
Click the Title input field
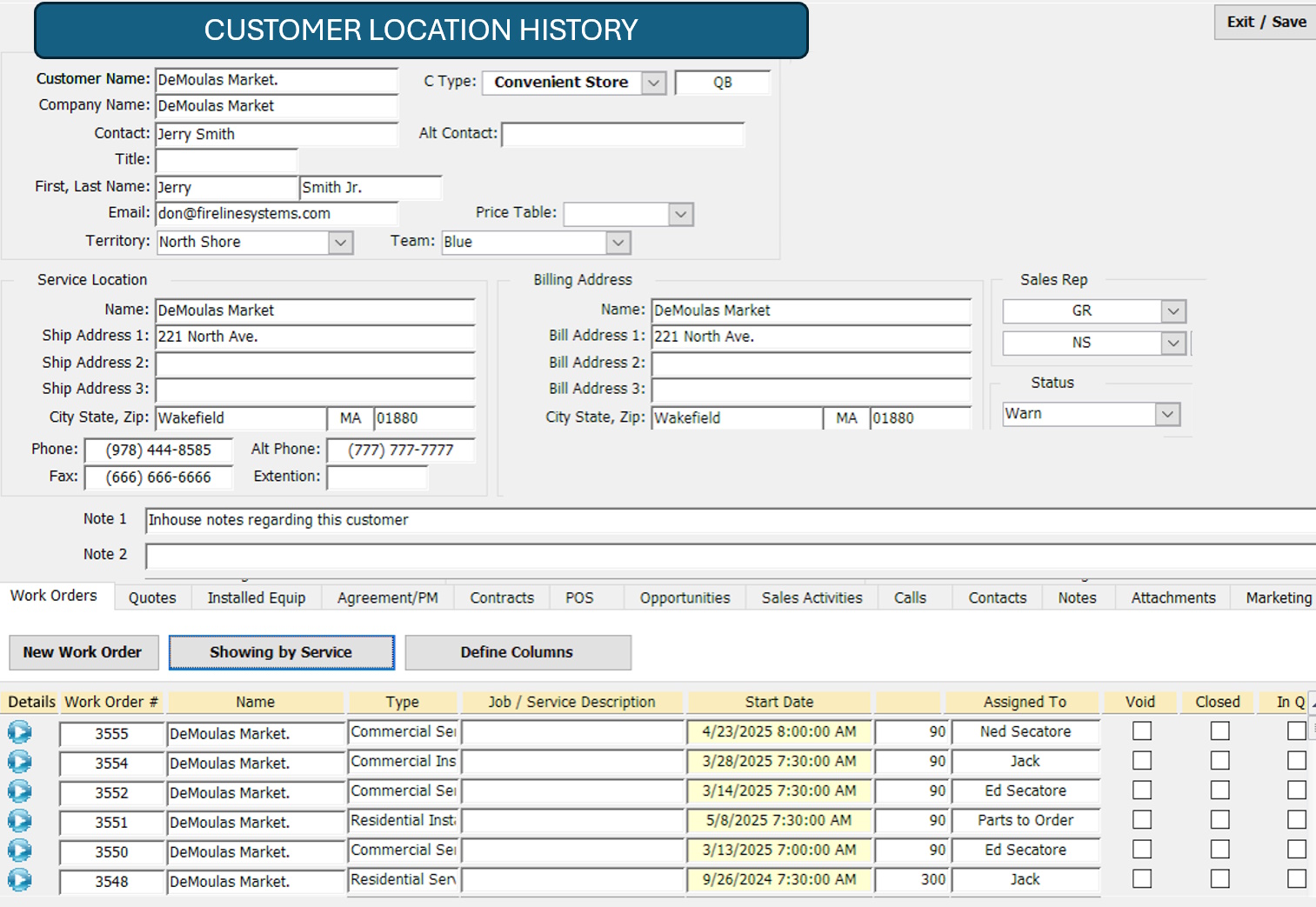(226, 161)
